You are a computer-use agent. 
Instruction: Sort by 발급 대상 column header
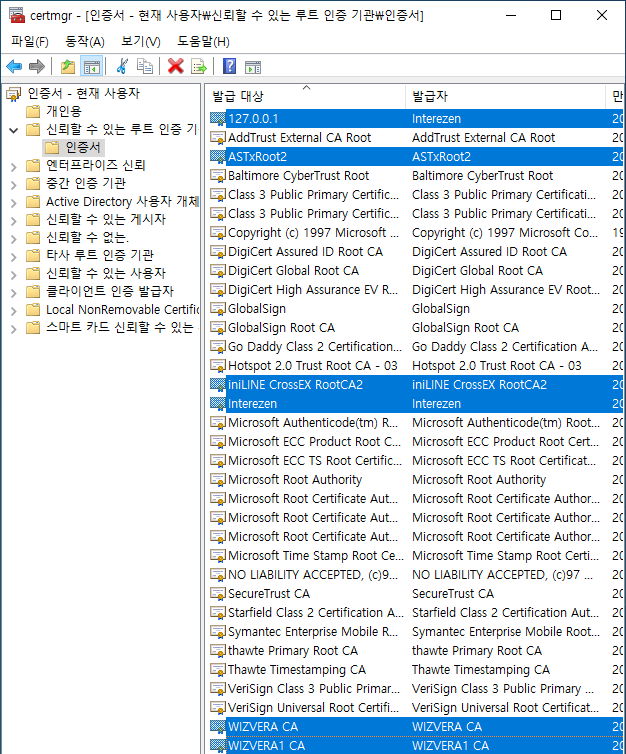[306, 96]
